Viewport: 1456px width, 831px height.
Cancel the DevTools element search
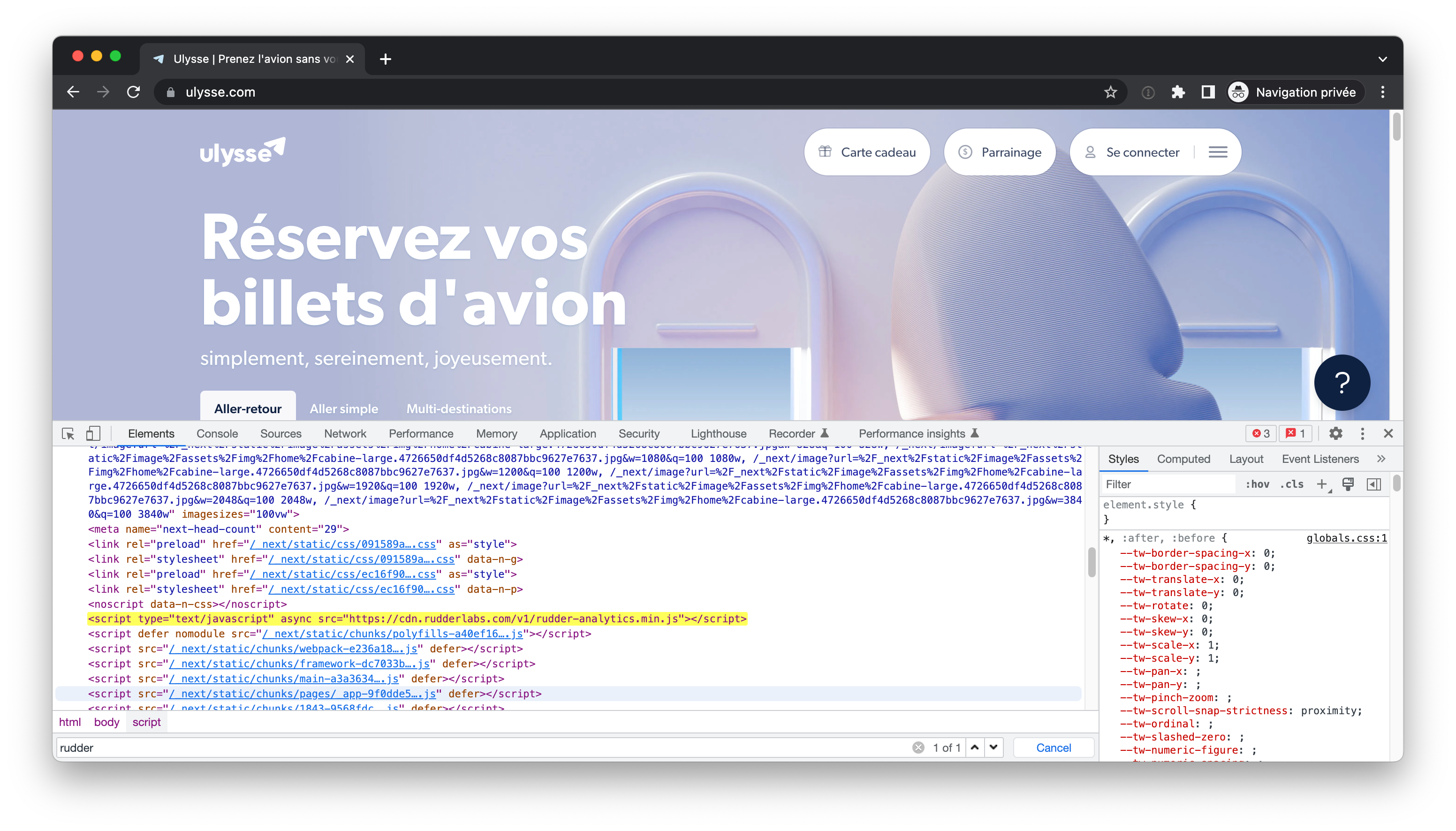pyautogui.click(x=1053, y=748)
